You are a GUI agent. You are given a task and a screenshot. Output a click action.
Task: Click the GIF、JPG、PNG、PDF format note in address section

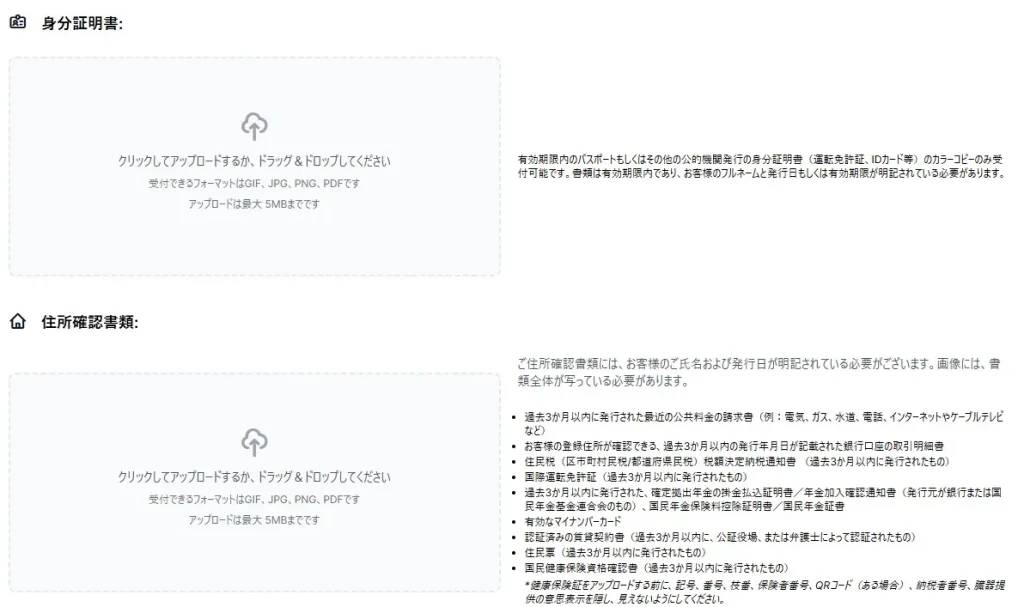[253, 500]
